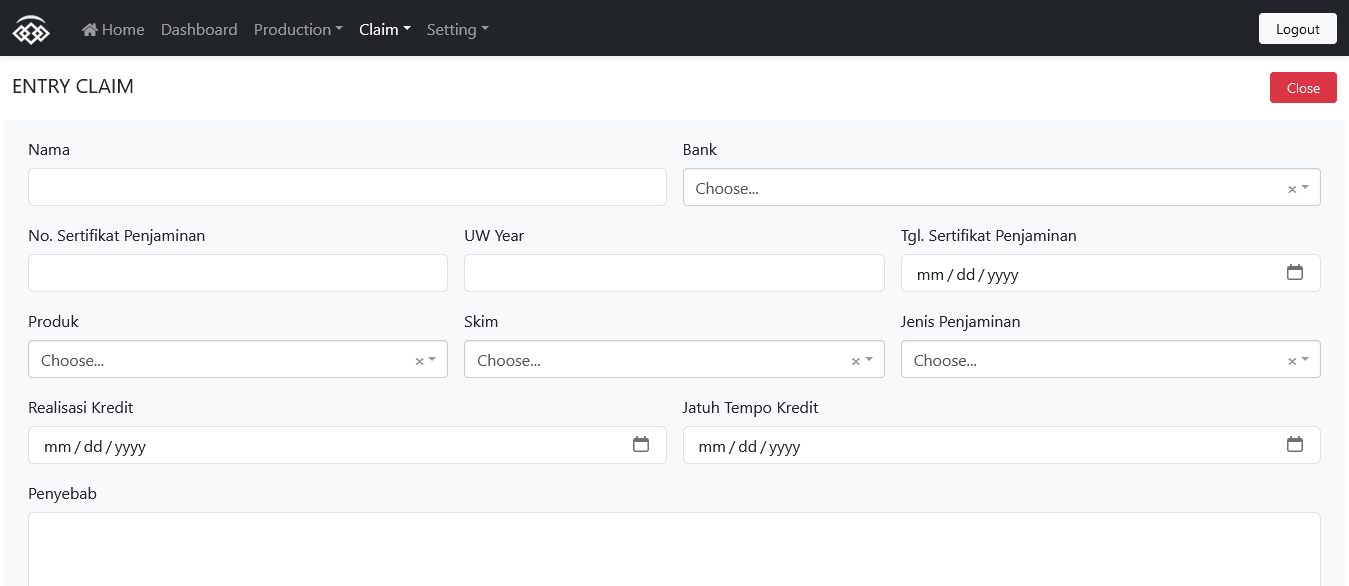This screenshot has width=1349, height=586.
Task: Open the Setting menu
Action: pos(457,30)
